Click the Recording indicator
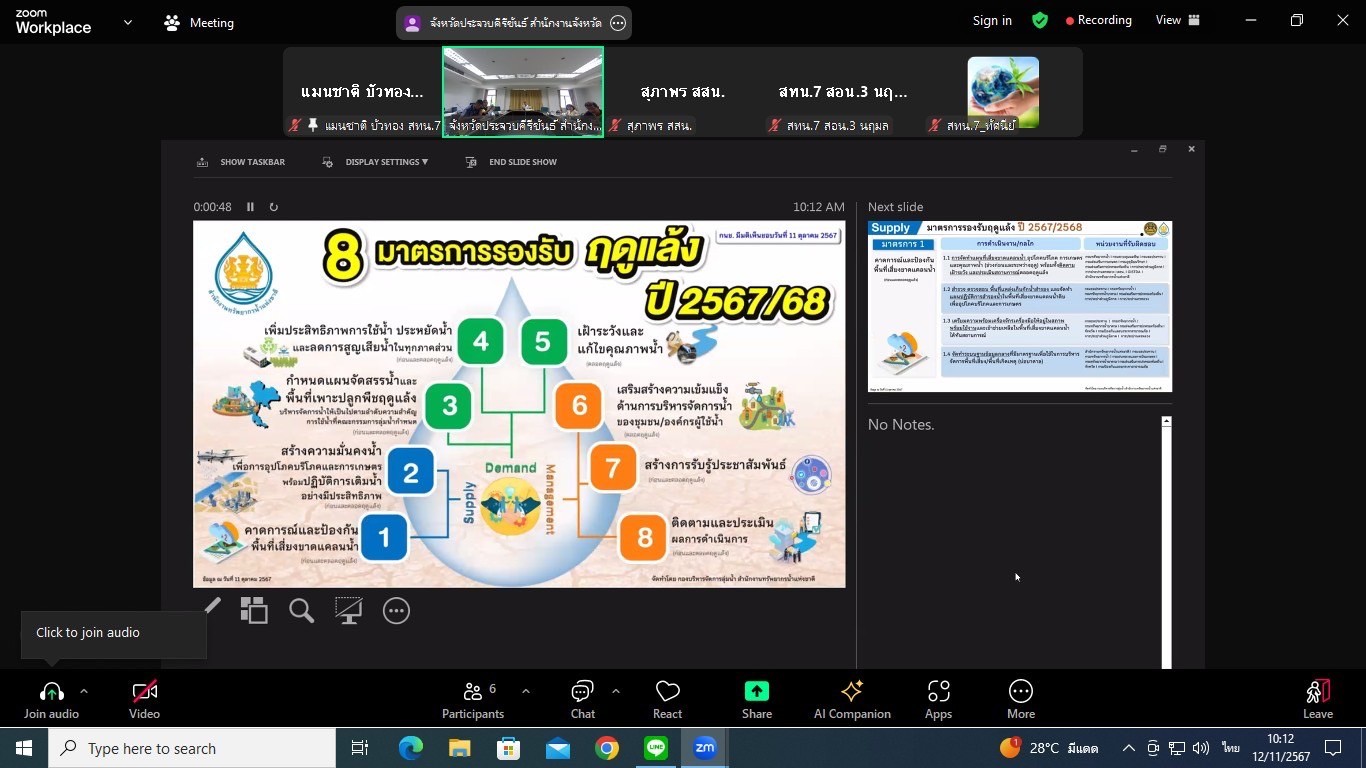Screen dimensions: 1366x768 point(1098,20)
